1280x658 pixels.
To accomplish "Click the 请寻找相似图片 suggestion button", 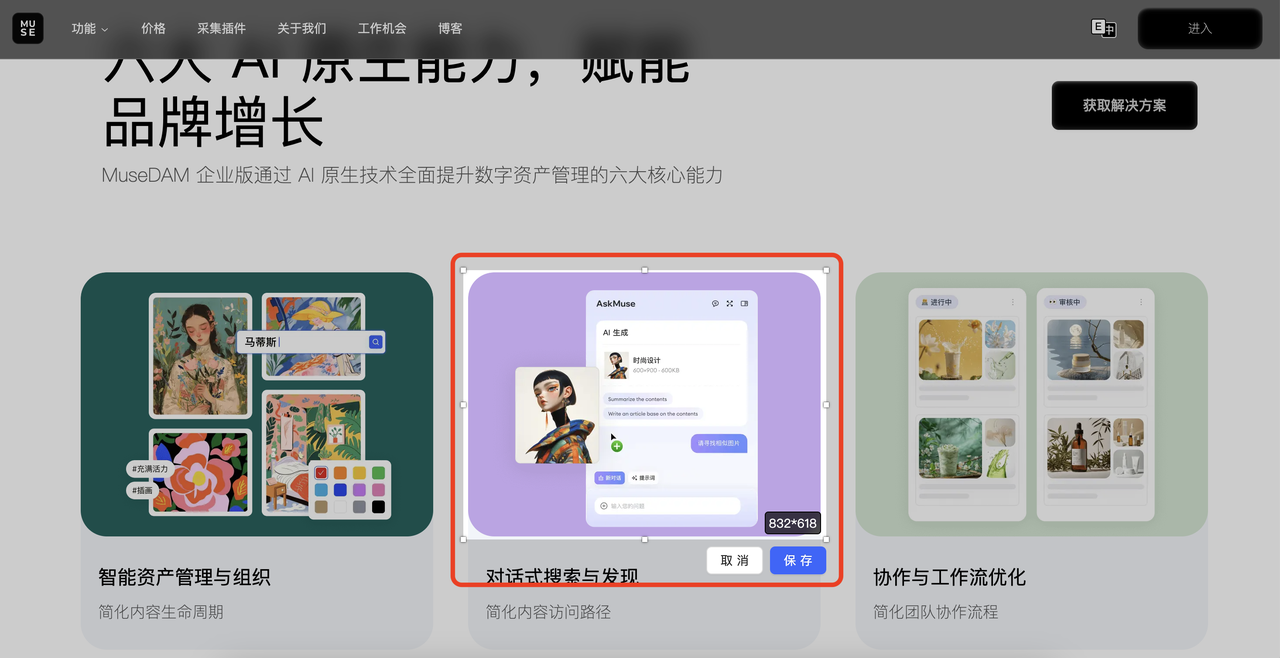I will tap(721, 444).
